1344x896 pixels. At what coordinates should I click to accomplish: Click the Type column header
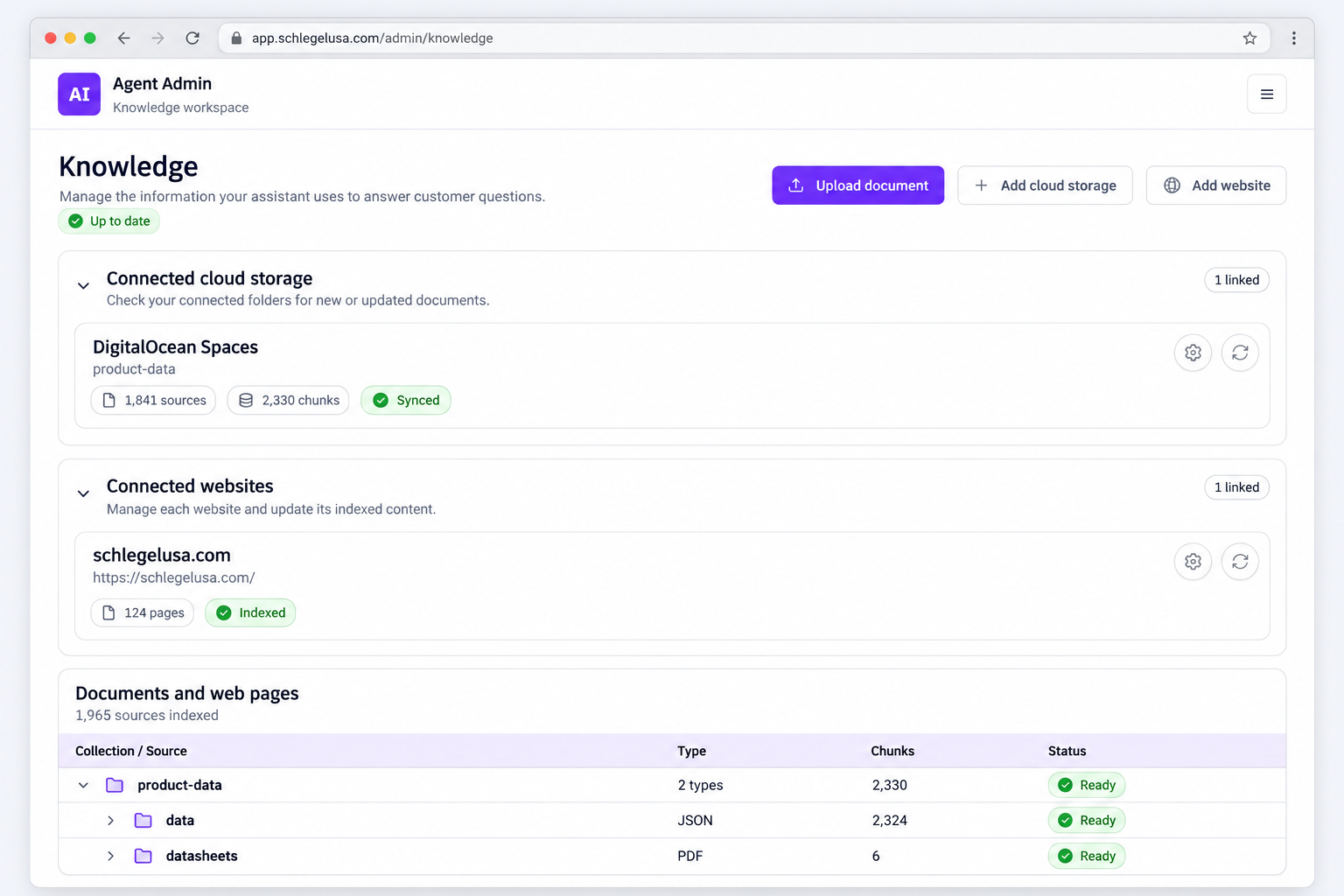click(691, 751)
